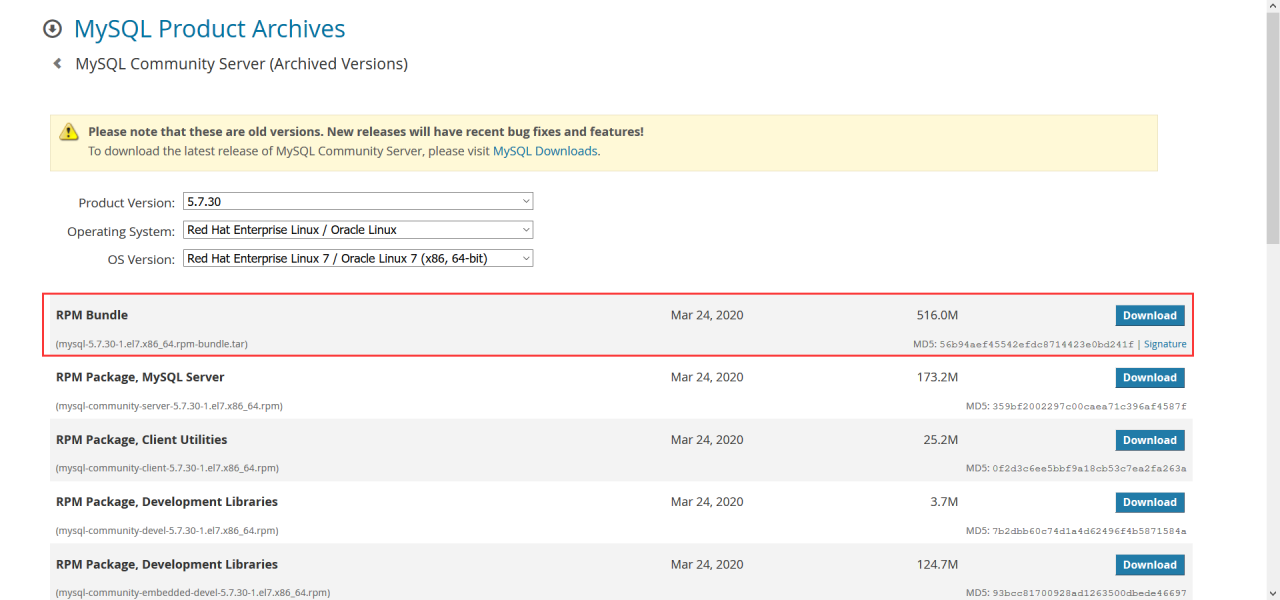Click the 173.2M size value
The width and height of the screenshot is (1280, 600).
(x=937, y=377)
